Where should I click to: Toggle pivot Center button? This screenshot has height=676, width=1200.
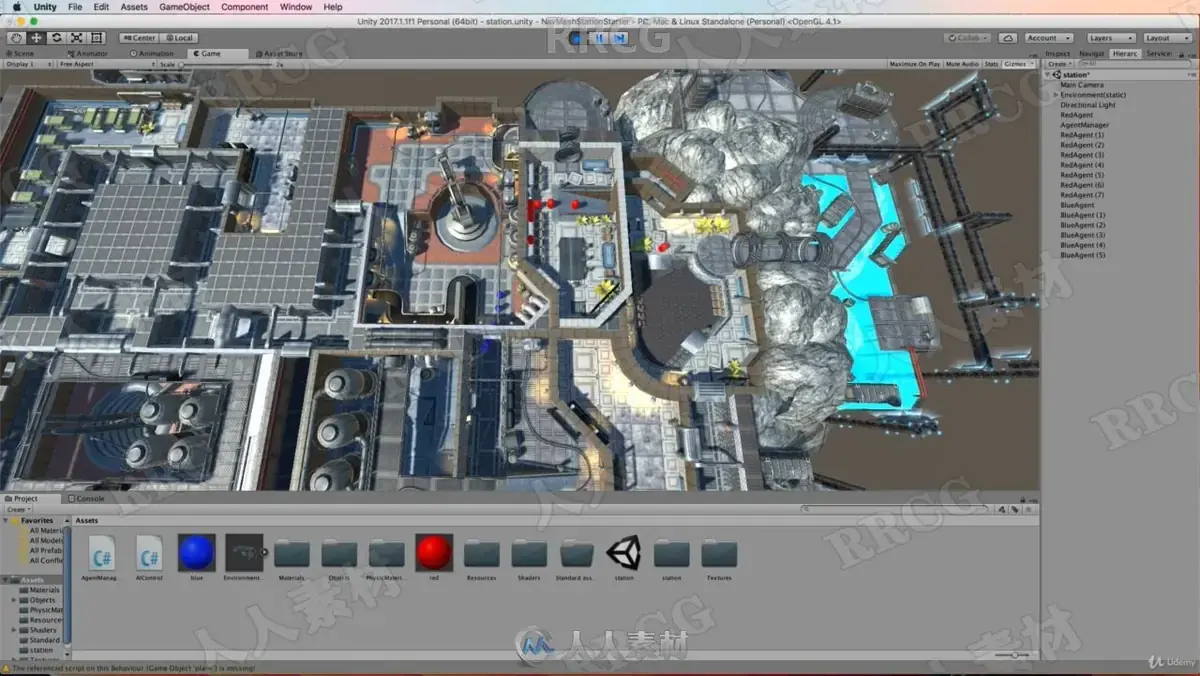[140, 38]
